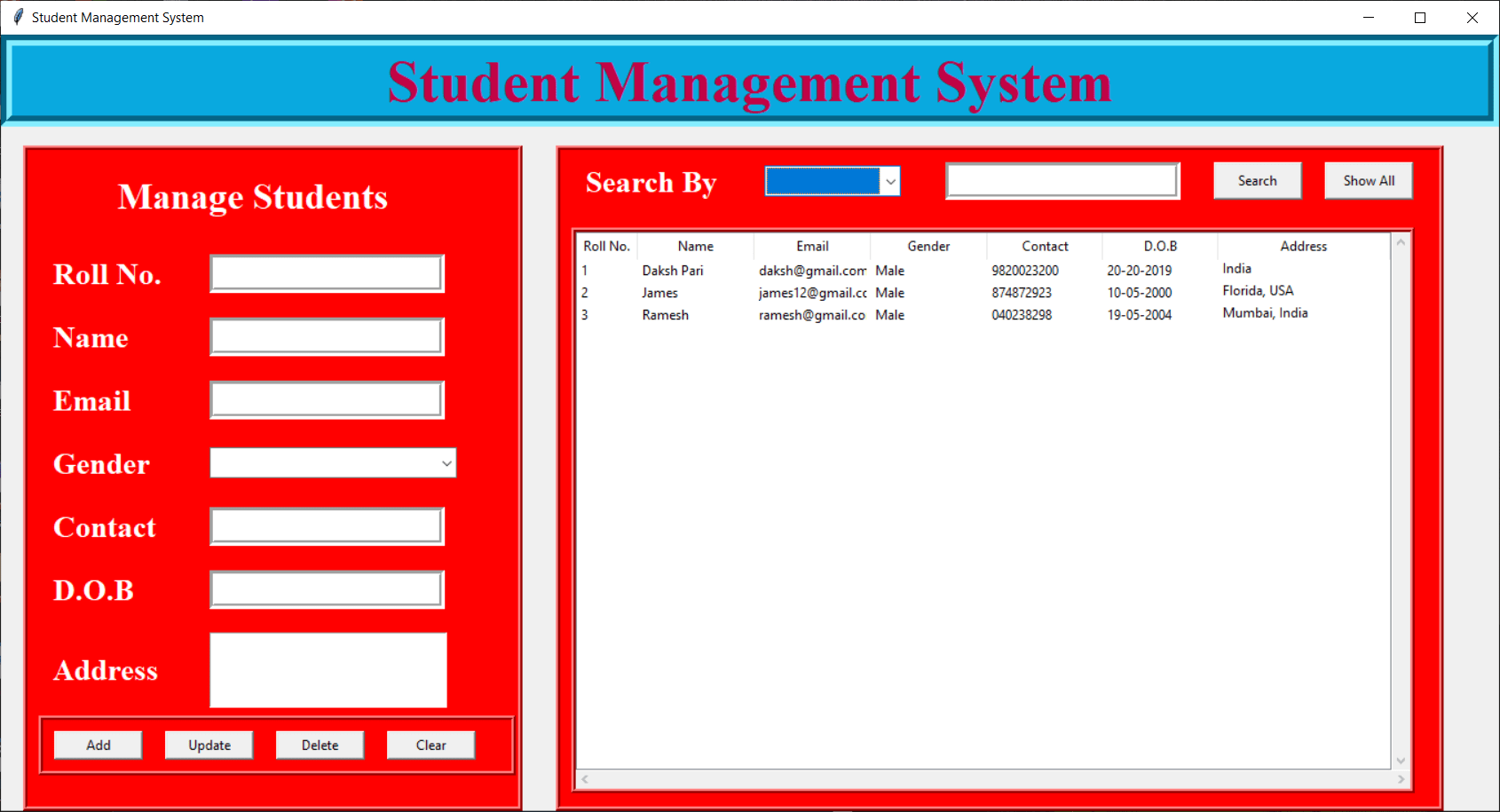The image size is (1500, 812).
Task: Click the Search button
Action: coord(1257,179)
